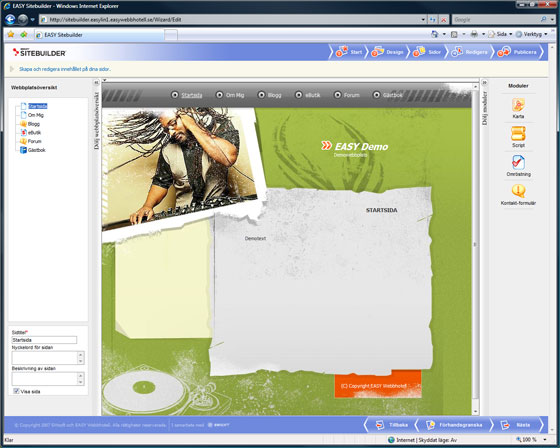Click the Home toolbar icon
The height and width of the screenshot is (448, 560).
click(x=435, y=34)
